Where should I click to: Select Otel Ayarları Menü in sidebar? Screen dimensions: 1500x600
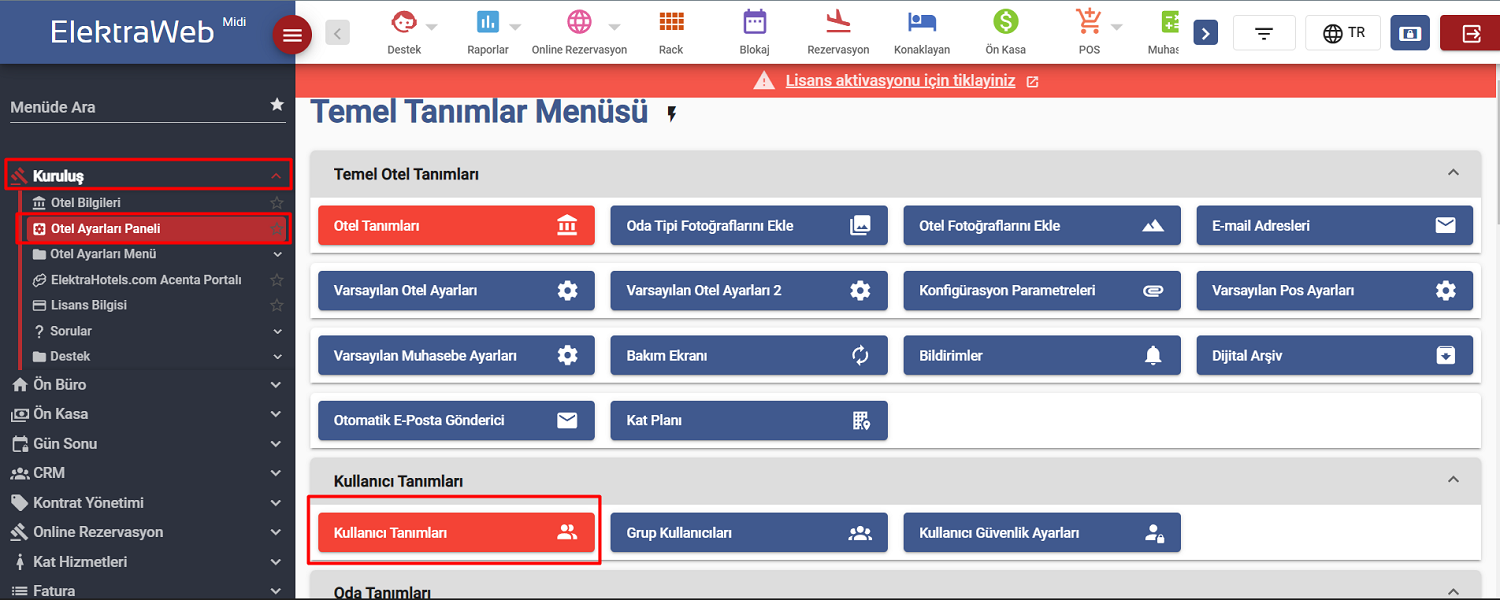click(103, 254)
